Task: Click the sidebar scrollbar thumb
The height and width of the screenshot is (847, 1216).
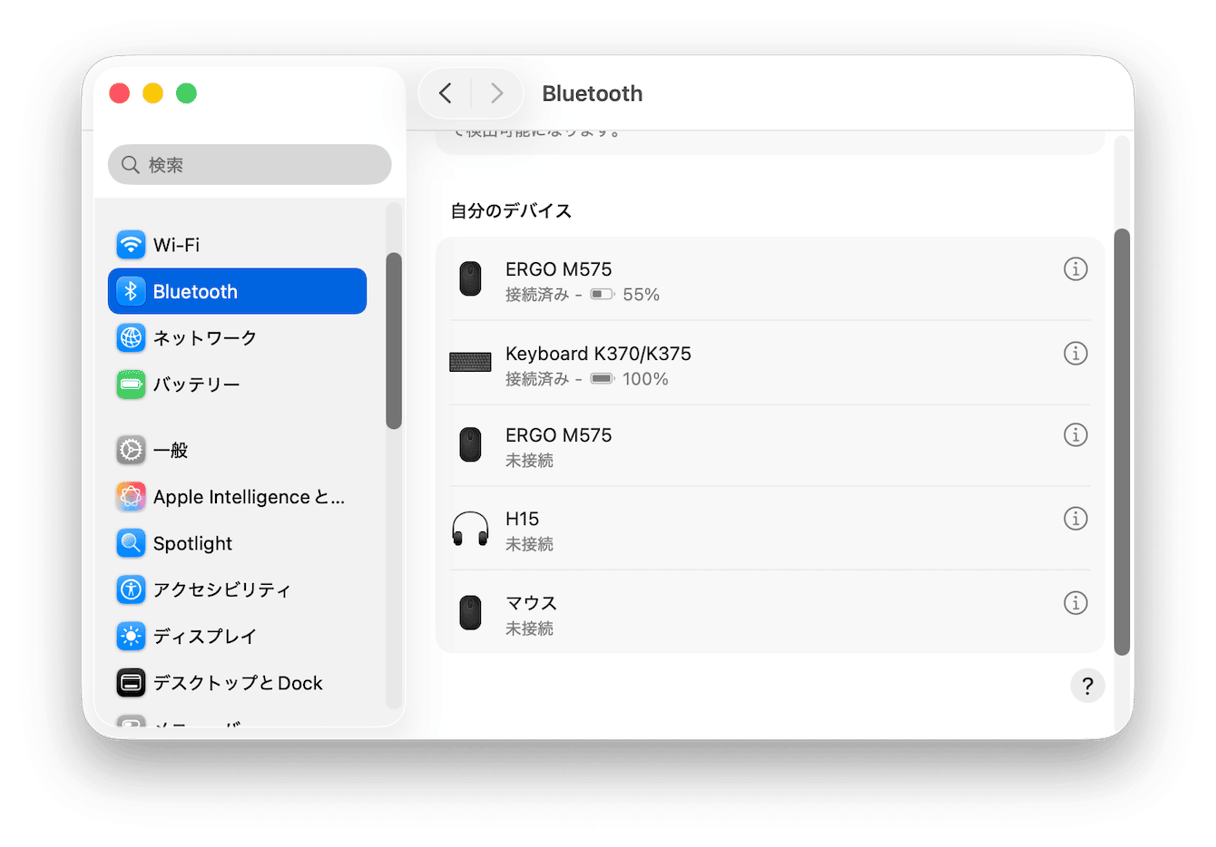Action: (x=394, y=341)
